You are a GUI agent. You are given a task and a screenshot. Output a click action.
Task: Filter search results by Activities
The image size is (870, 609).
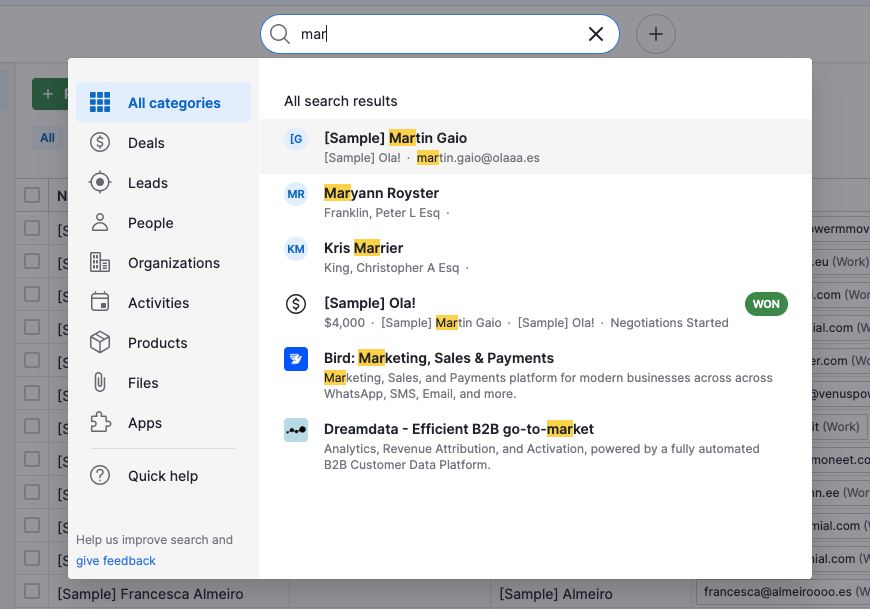[x=163, y=302]
